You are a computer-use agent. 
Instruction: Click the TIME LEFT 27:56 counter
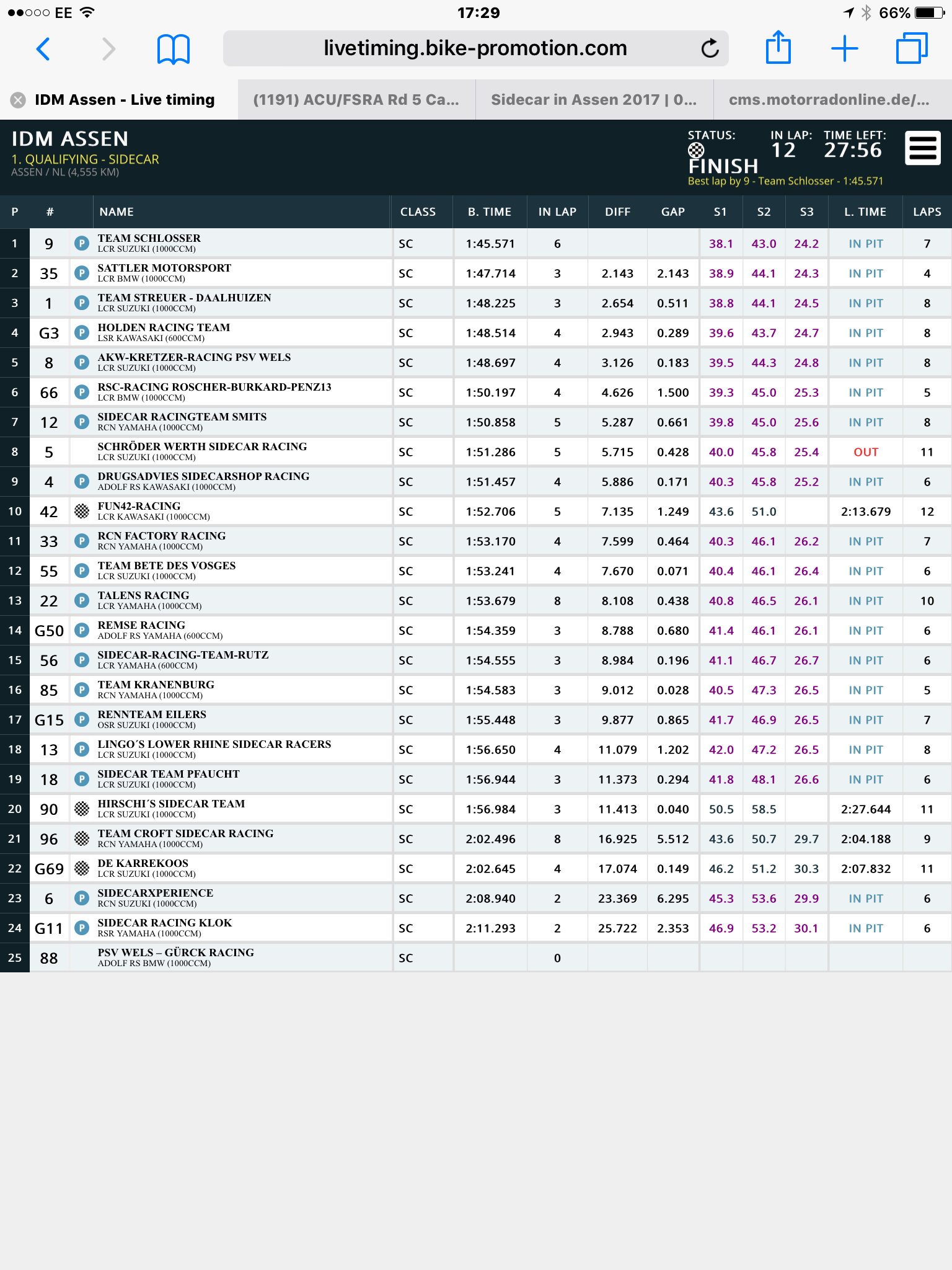tap(853, 150)
